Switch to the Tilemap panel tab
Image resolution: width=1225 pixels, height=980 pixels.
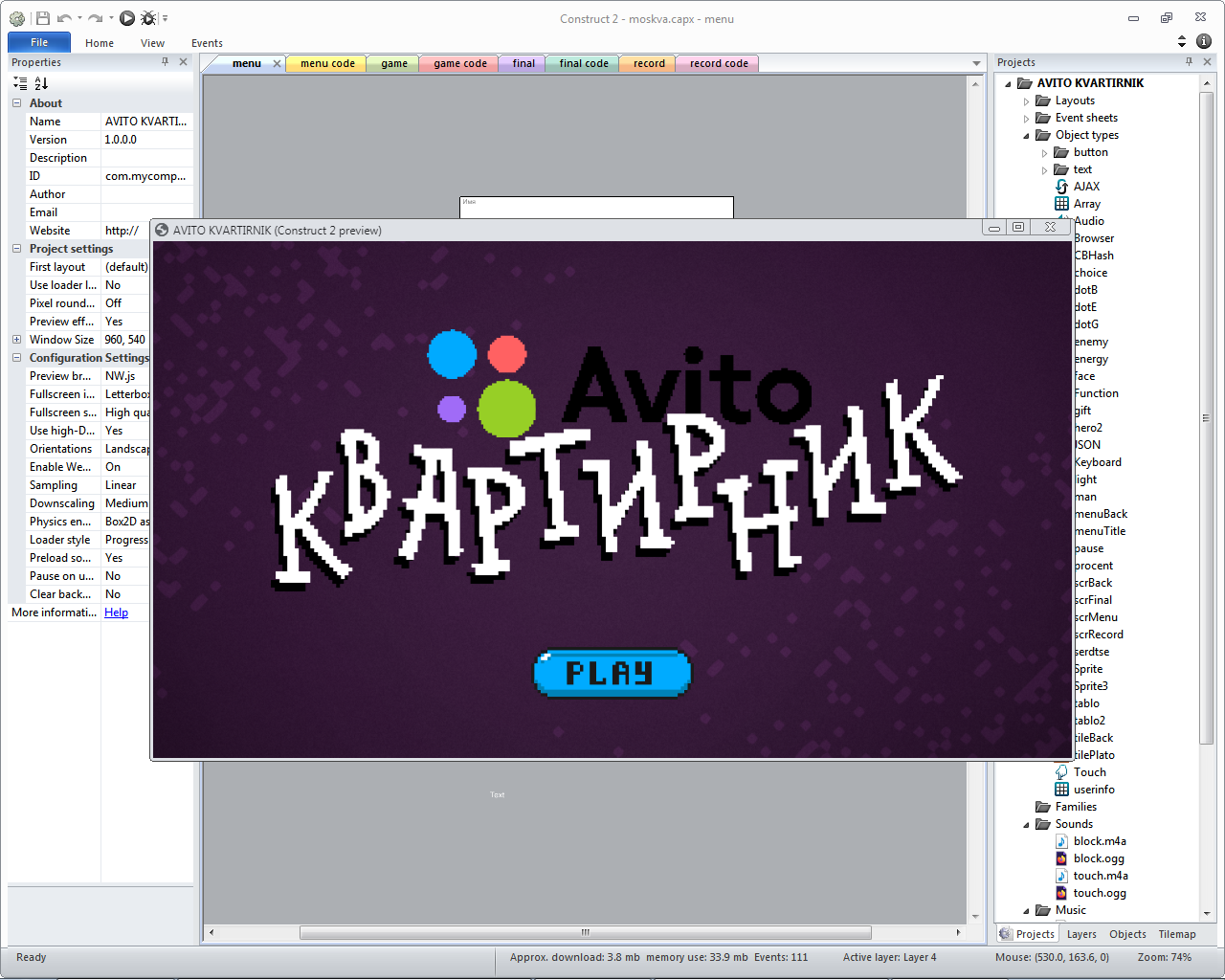pyautogui.click(x=1177, y=934)
